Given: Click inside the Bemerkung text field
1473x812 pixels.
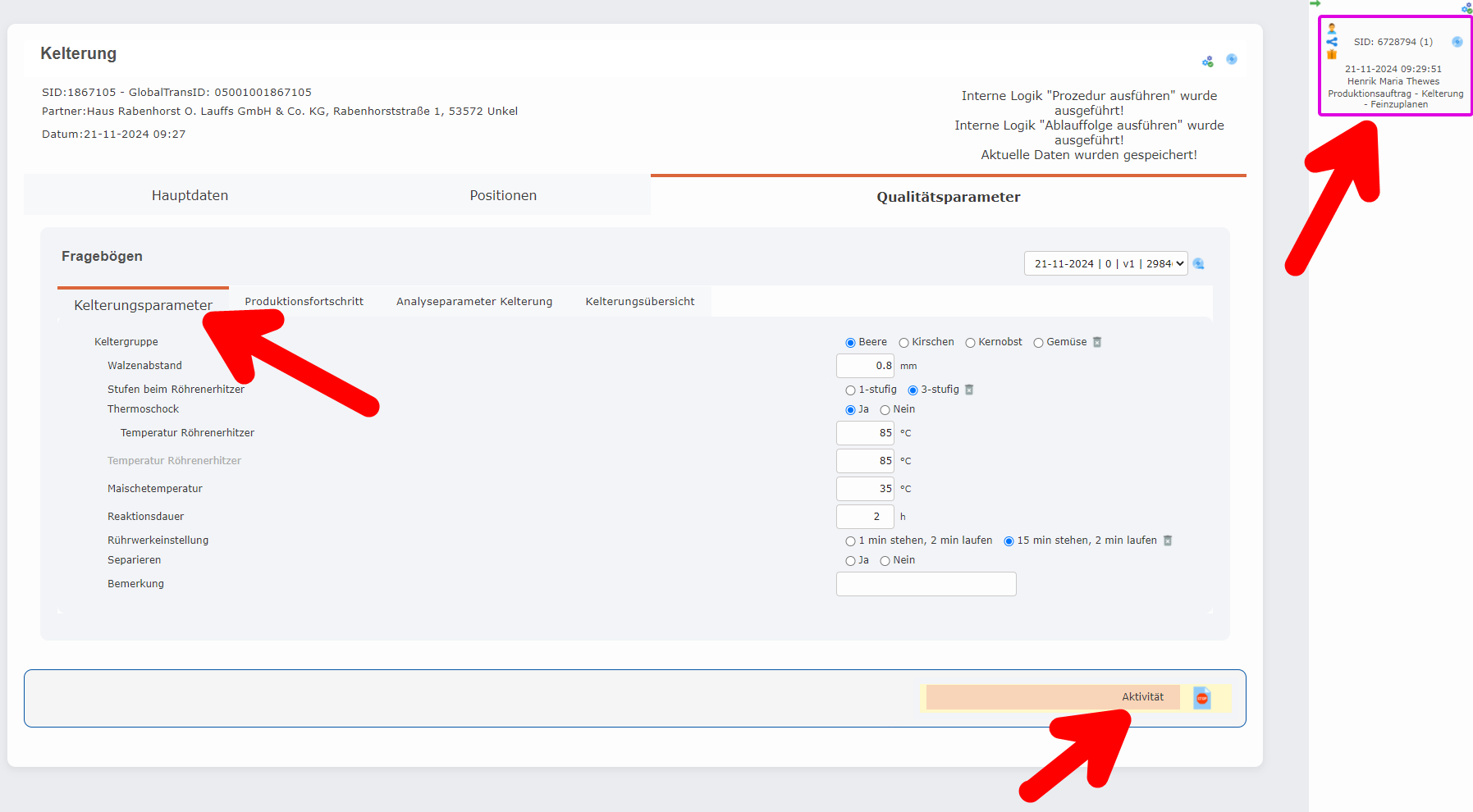Looking at the screenshot, I should pos(926,583).
